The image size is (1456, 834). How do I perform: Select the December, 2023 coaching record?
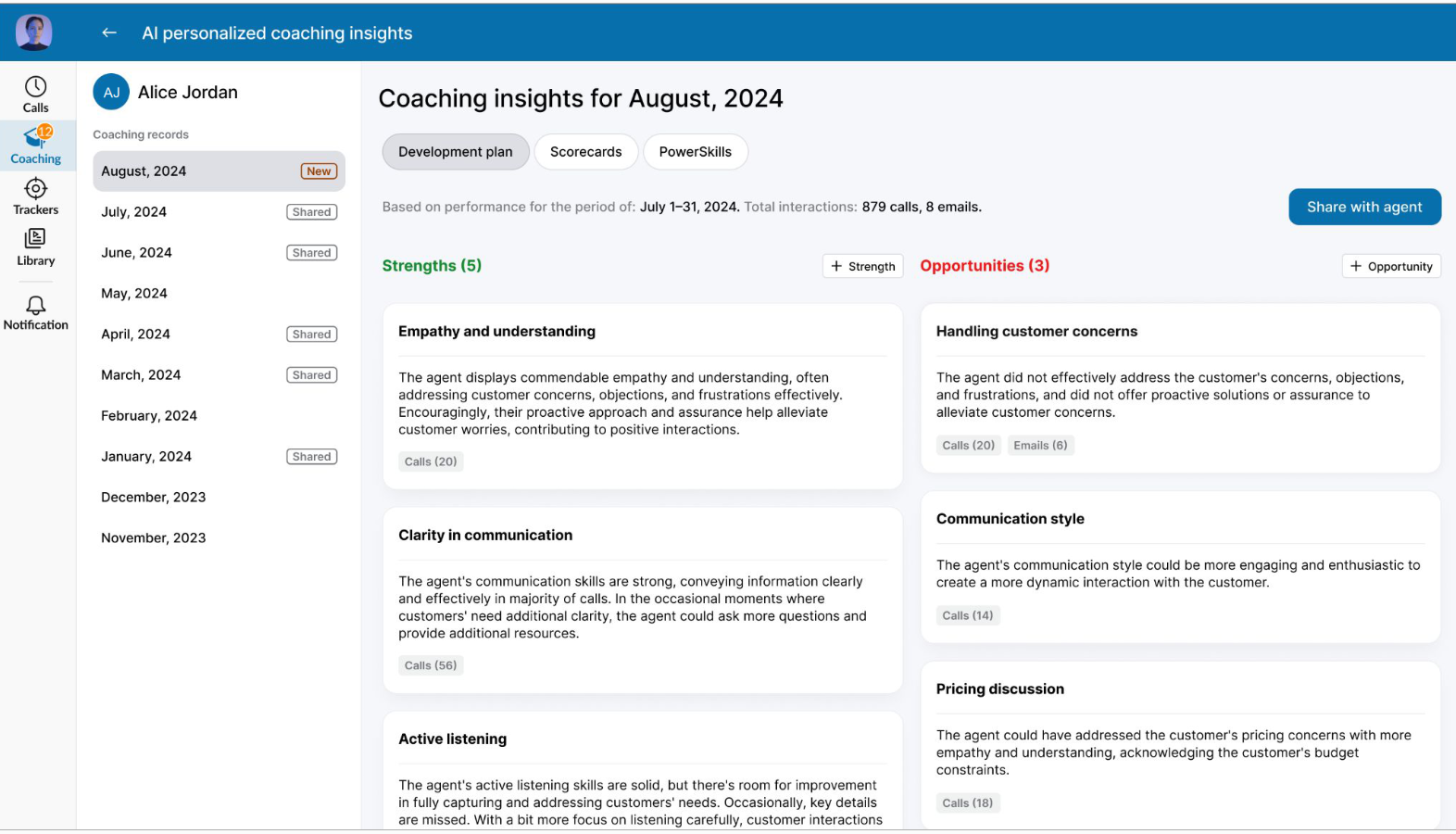(154, 498)
